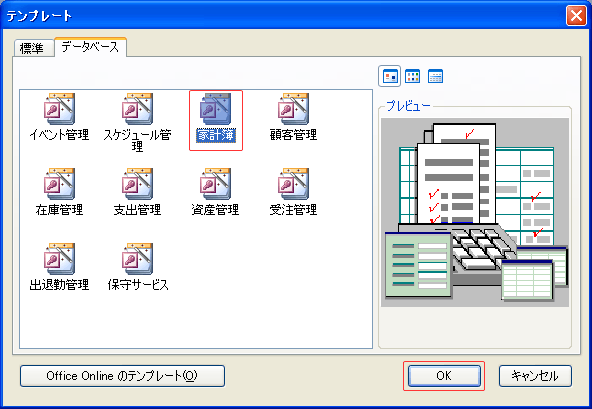This screenshot has height=409, width=592.
Task: Pick the 在庫管理 template icon
Action: coord(60,184)
